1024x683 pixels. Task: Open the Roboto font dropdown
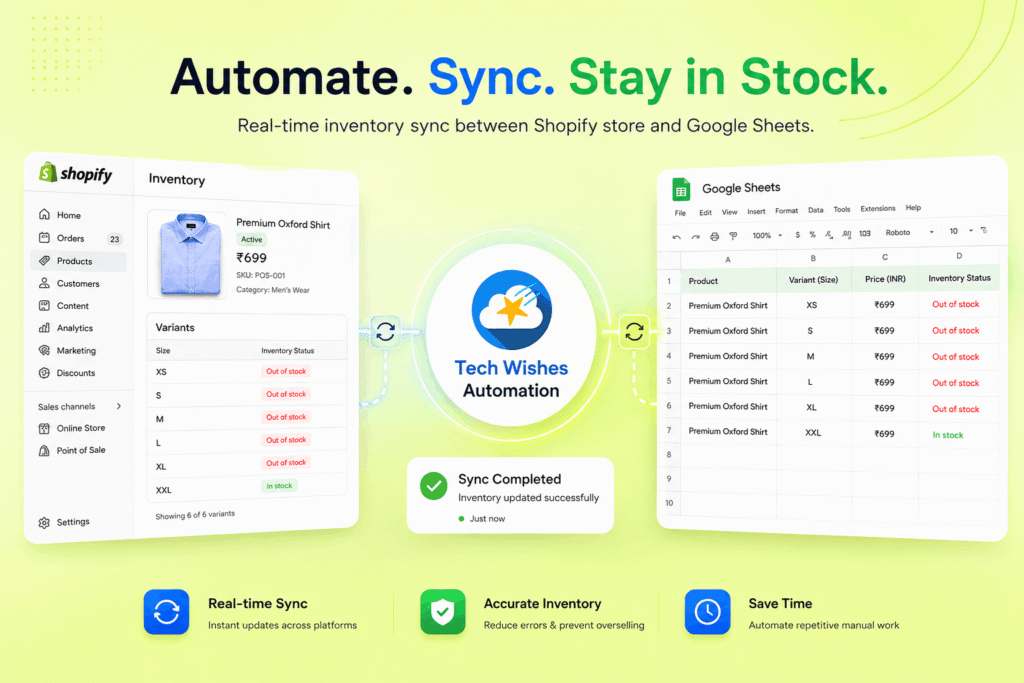coord(909,232)
